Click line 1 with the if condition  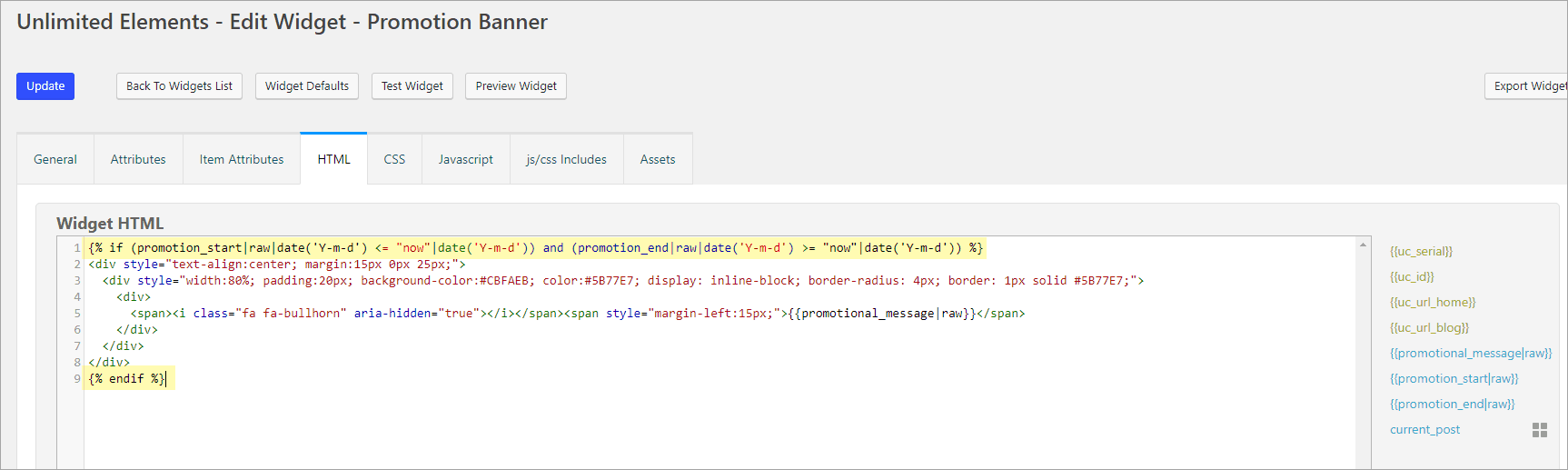tap(535, 248)
